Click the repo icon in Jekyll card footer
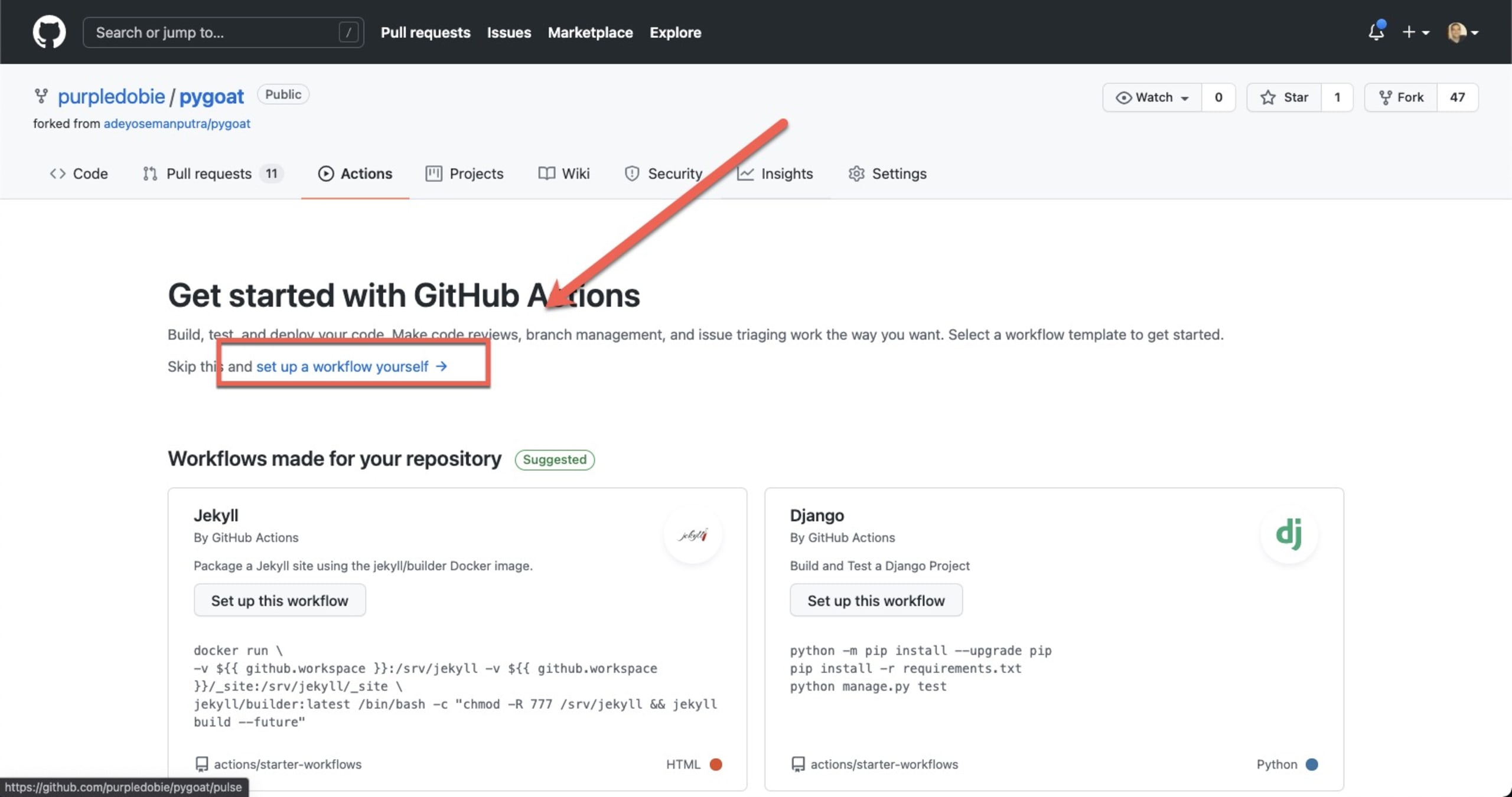Image resolution: width=1512 pixels, height=797 pixels. point(201,764)
